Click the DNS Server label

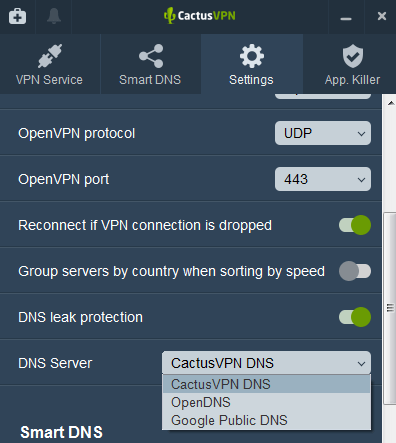(55, 363)
